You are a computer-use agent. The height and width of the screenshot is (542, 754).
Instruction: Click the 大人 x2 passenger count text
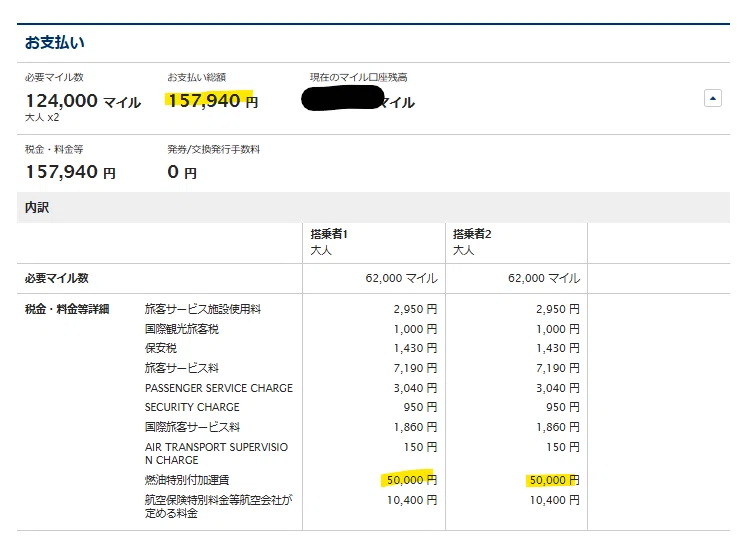(42, 117)
